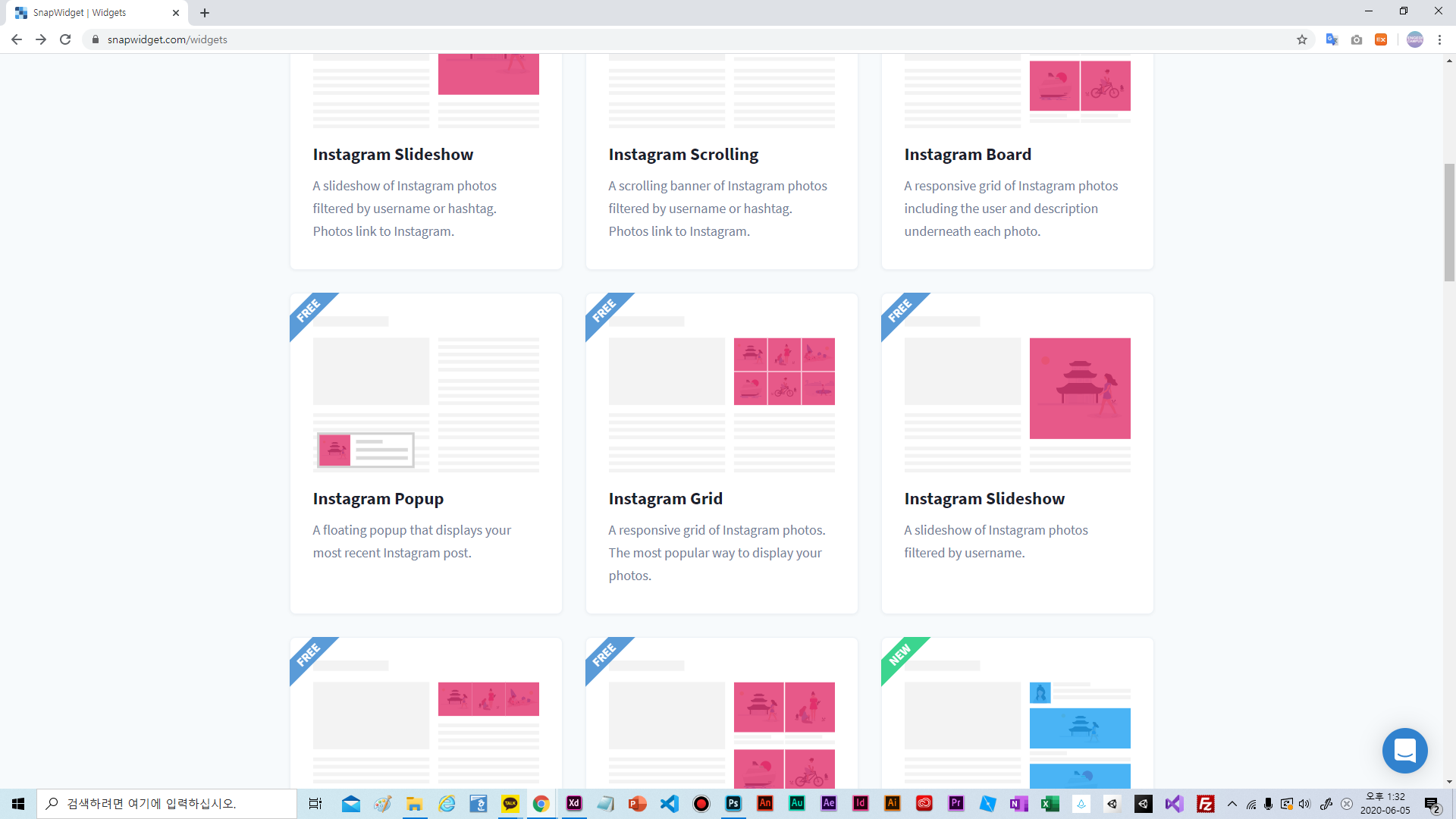Open clock and date flyout
Image resolution: width=1456 pixels, height=819 pixels.
1385,804
